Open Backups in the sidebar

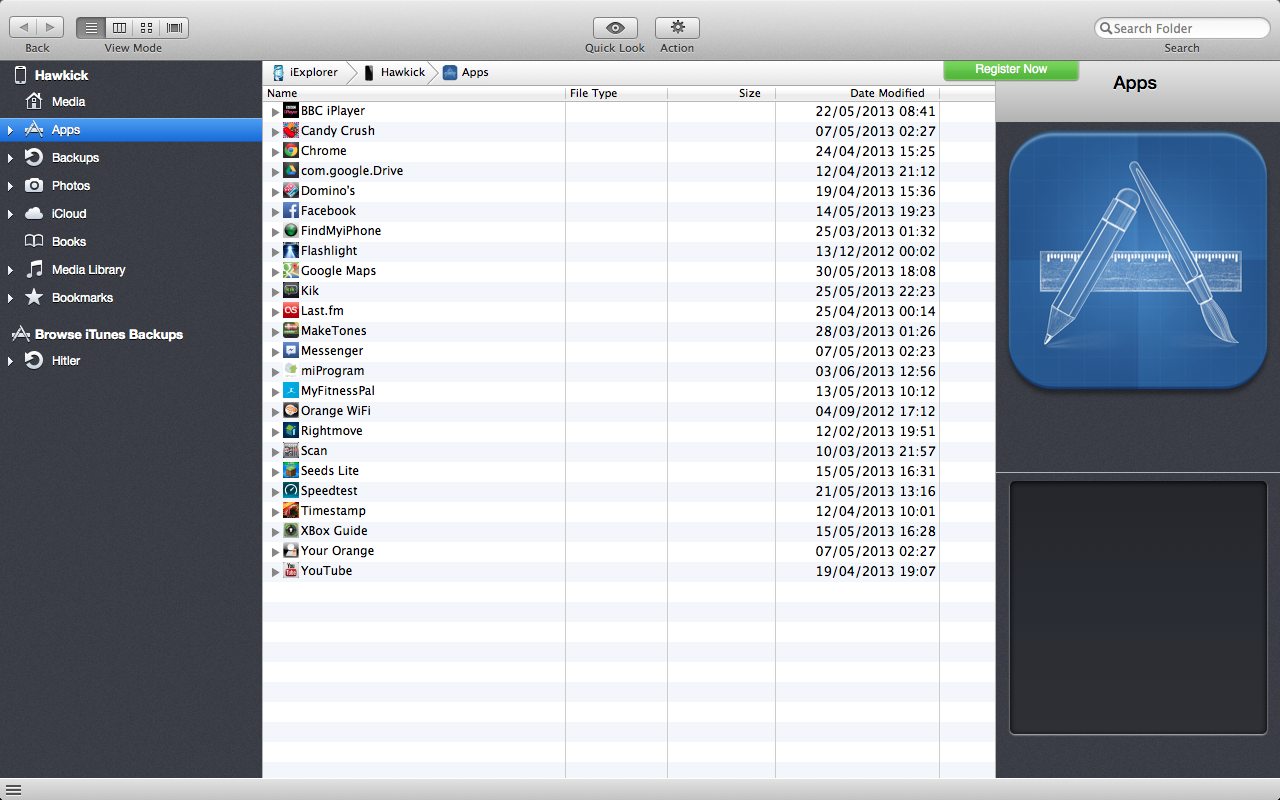coord(75,158)
